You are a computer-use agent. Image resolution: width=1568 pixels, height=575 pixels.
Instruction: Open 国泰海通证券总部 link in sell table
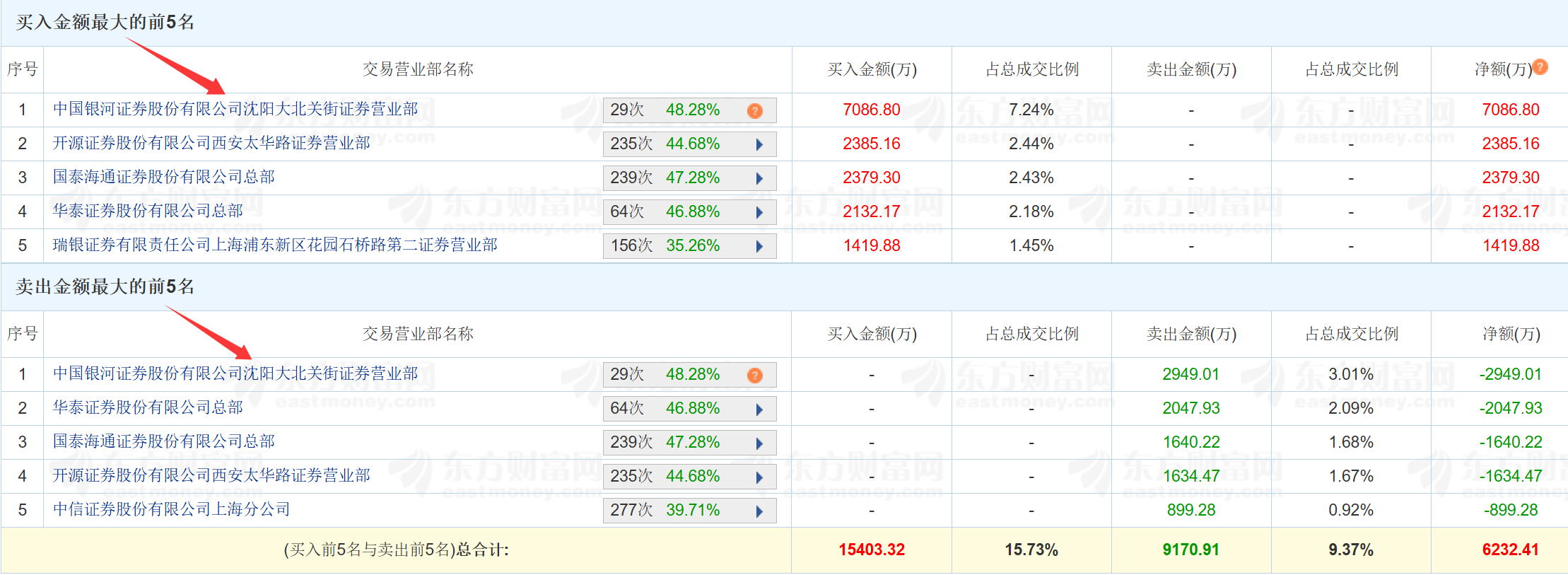[x=164, y=441]
